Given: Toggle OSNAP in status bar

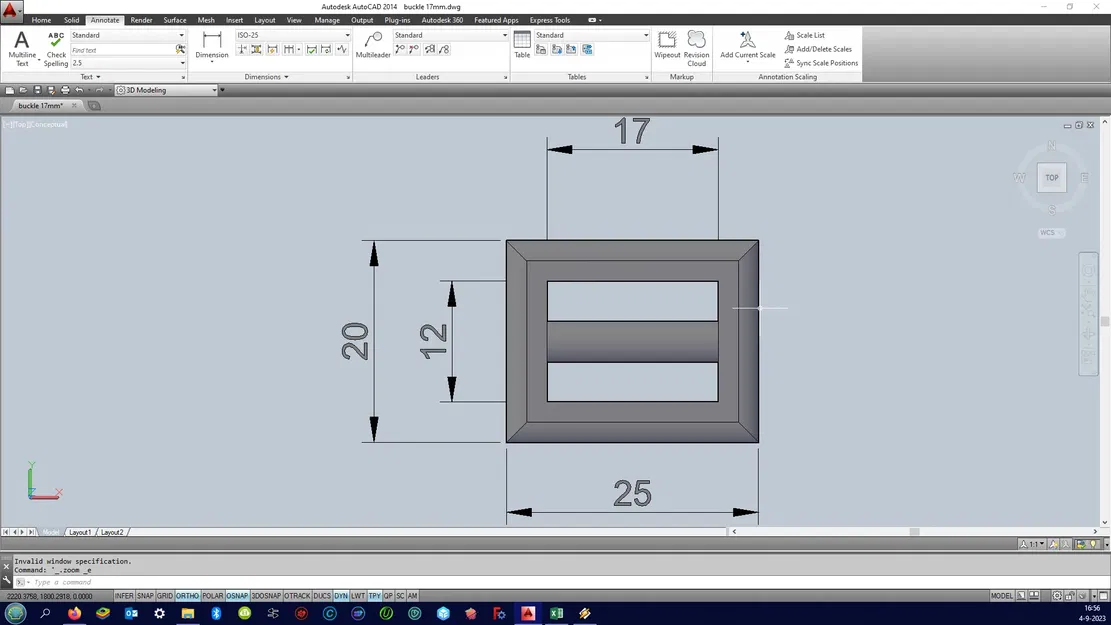Looking at the screenshot, I should tap(237, 596).
